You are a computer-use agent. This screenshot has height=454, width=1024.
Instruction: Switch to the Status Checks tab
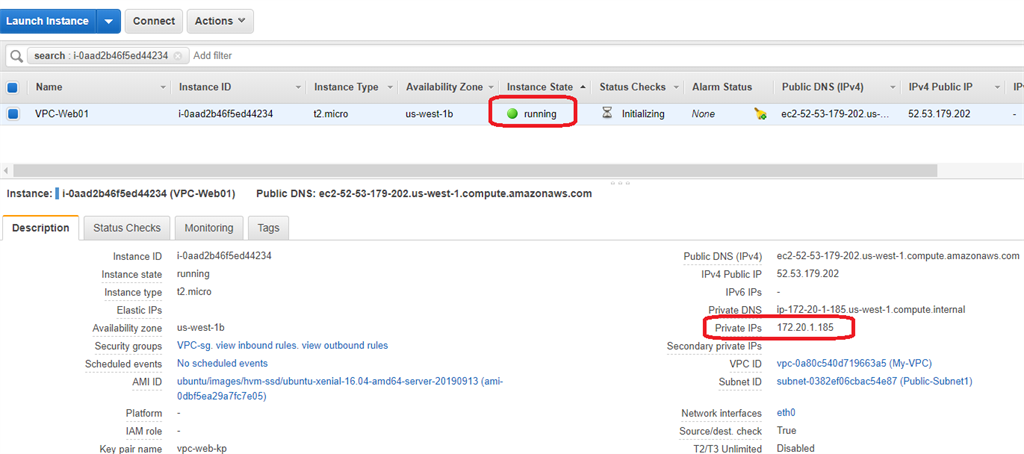127,228
